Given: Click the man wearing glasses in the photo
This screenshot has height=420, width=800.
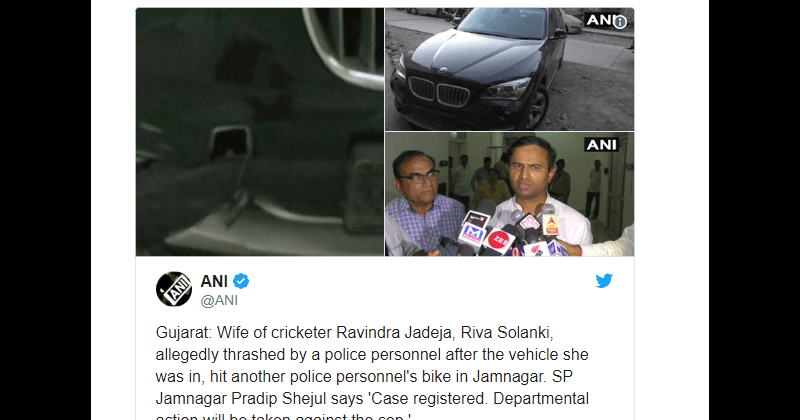Looking at the screenshot, I should click(421, 202).
